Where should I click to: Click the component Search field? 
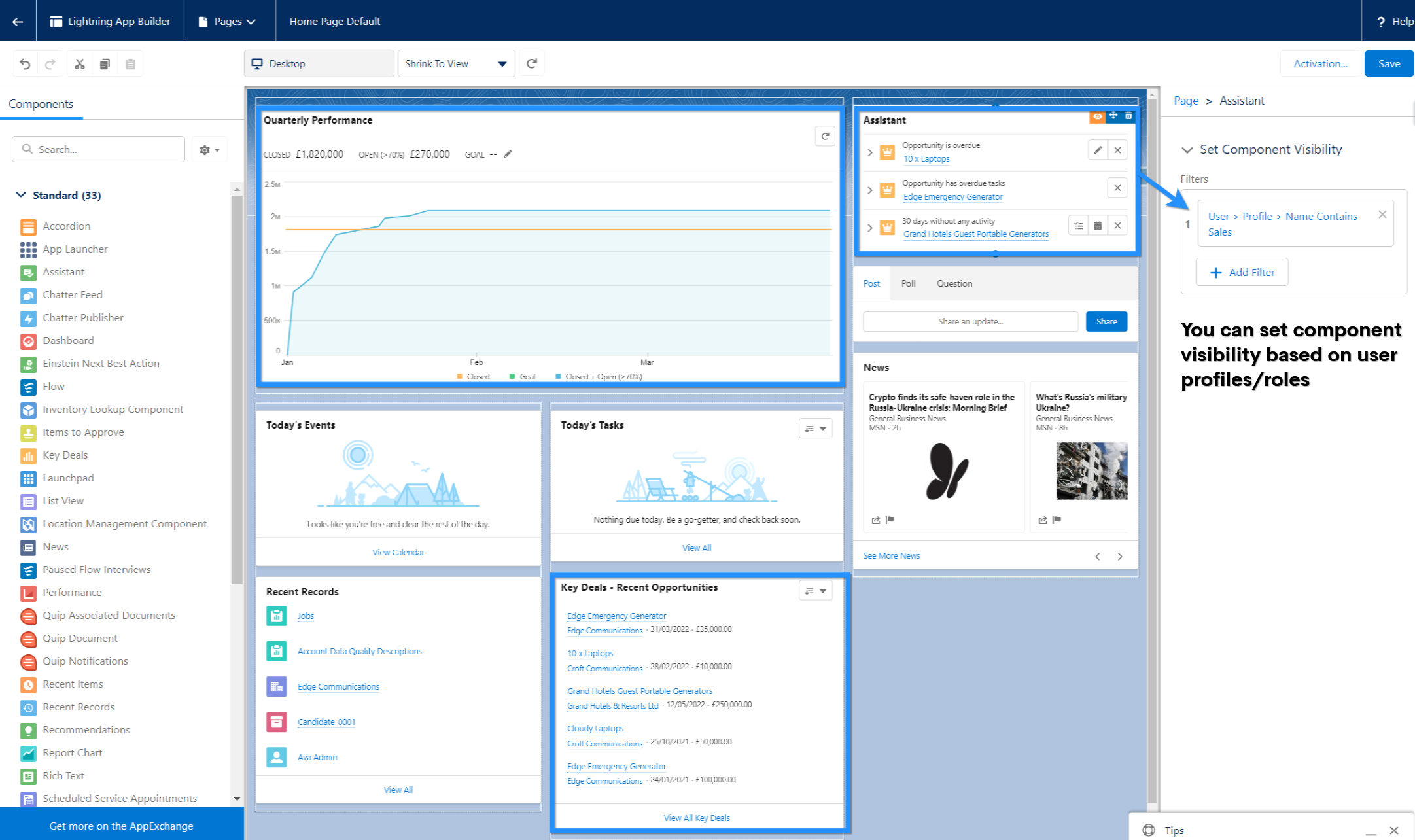tap(98, 149)
